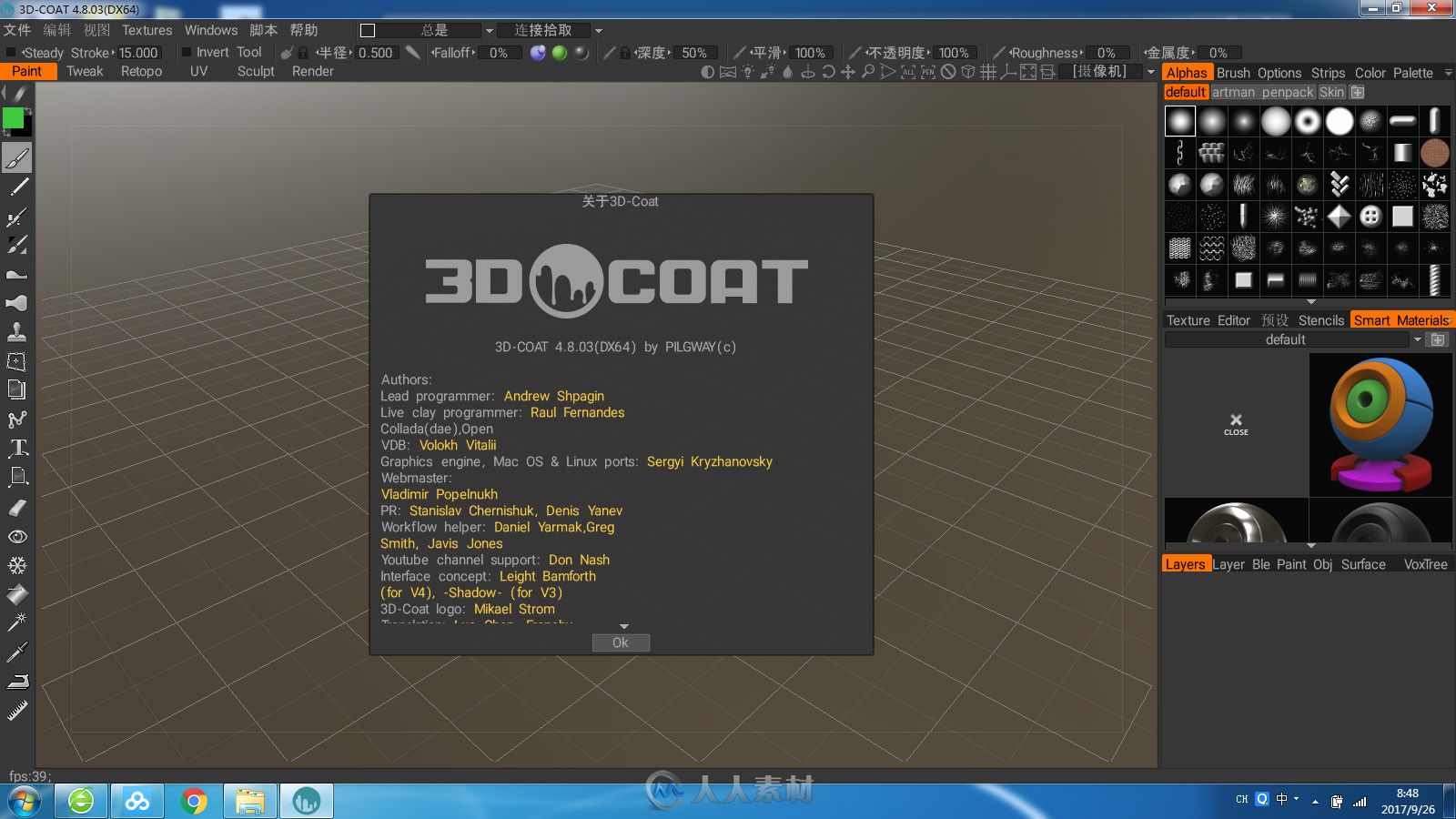Select the Curves spline tool icon
Image resolution: width=1456 pixels, height=819 pixels.
coord(17,420)
